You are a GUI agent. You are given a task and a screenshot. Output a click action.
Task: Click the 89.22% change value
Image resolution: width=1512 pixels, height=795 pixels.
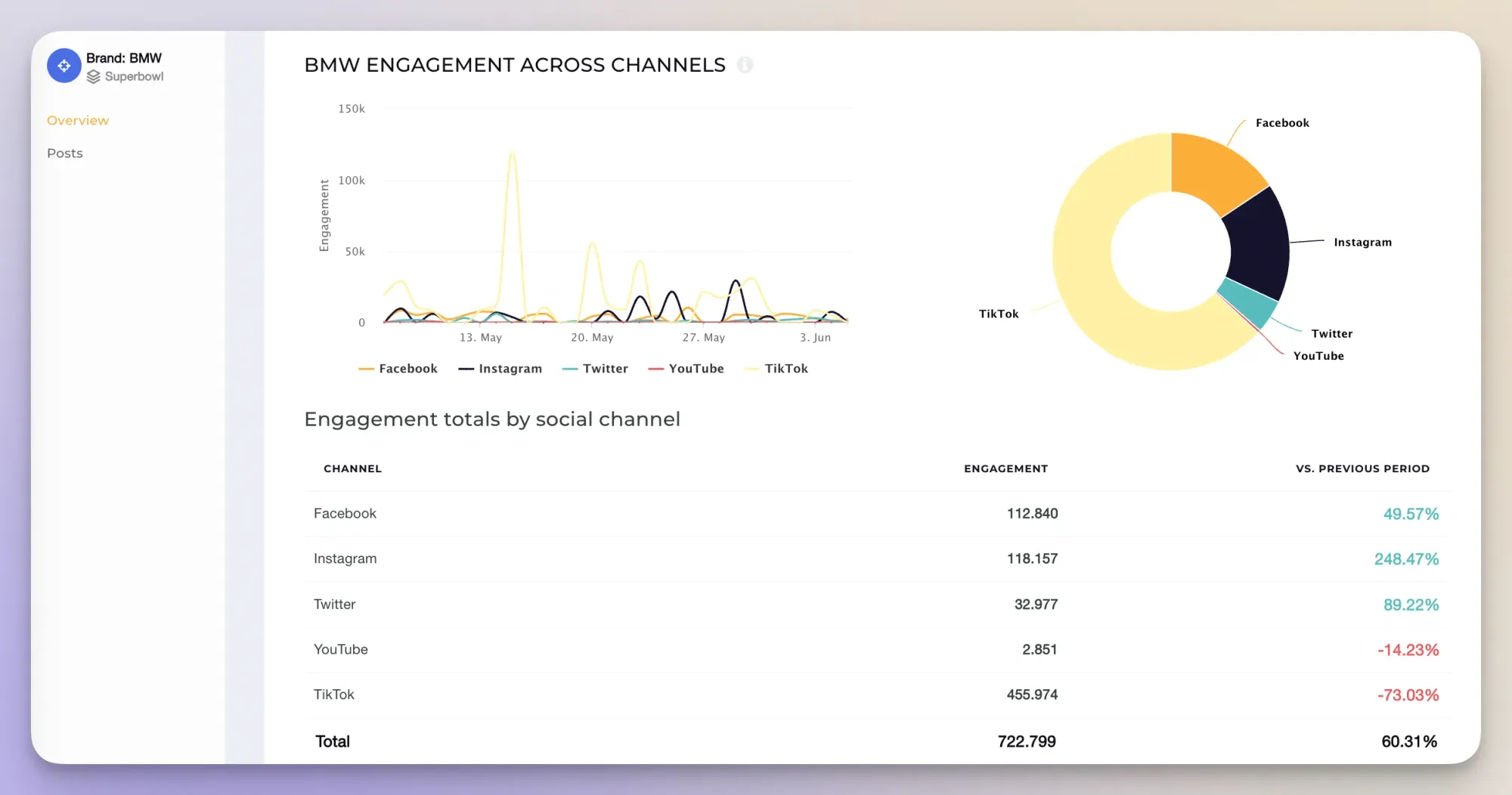pos(1411,605)
